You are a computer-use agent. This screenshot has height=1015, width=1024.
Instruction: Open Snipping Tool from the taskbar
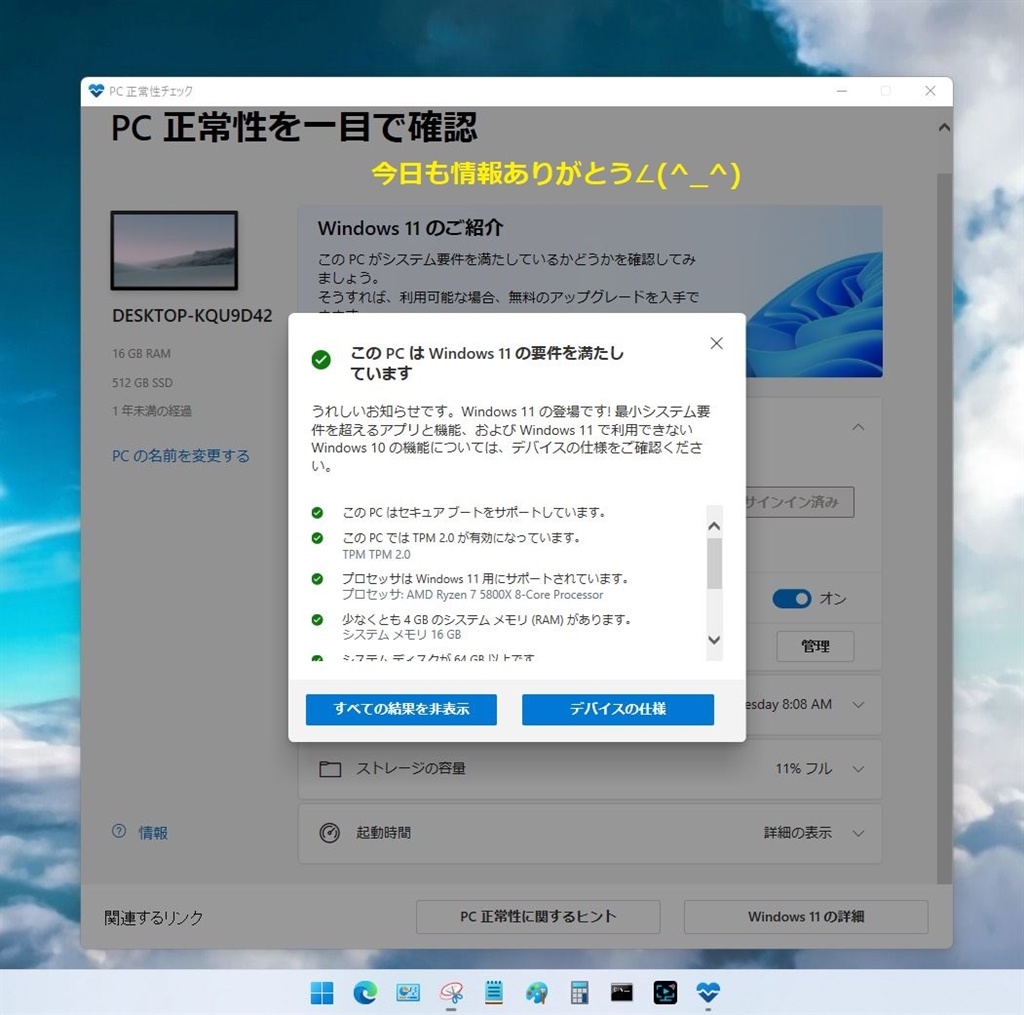pos(451,993)
